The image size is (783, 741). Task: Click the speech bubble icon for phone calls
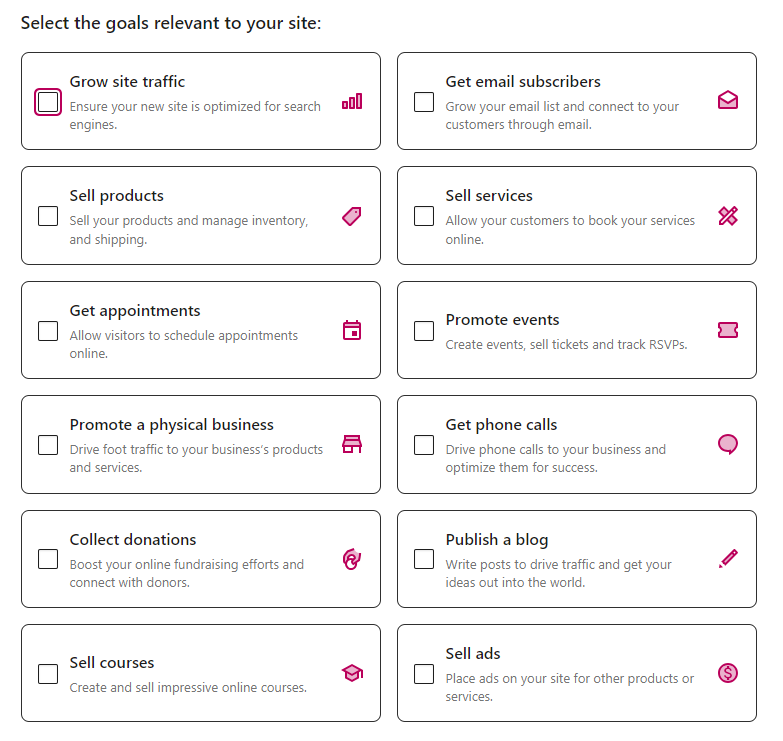coord(728,444)
